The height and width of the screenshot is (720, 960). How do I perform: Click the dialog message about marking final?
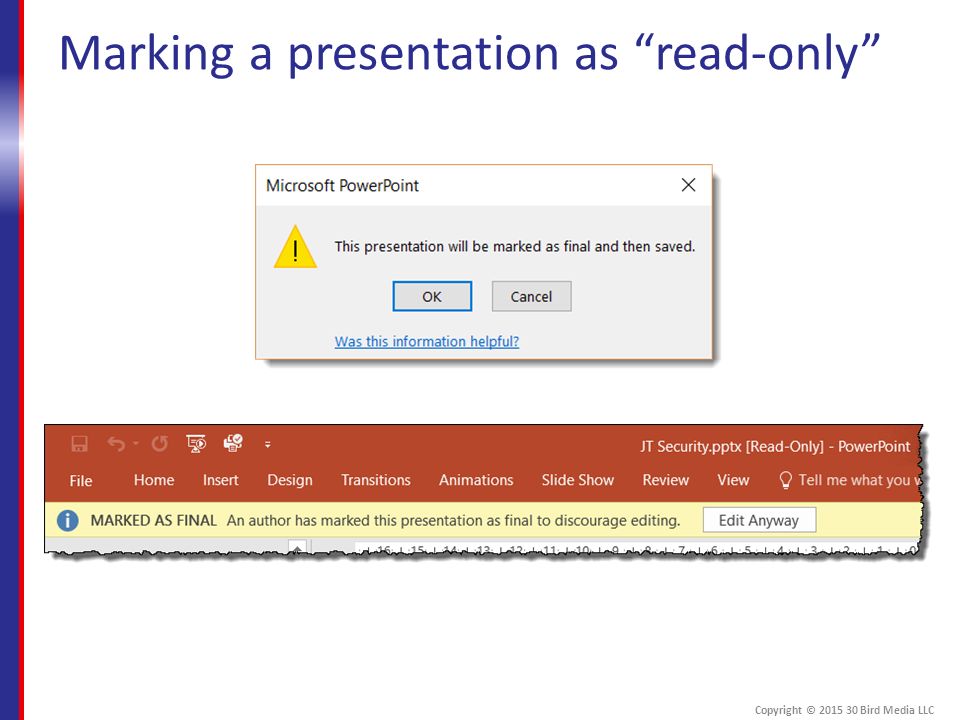point(515,246)
